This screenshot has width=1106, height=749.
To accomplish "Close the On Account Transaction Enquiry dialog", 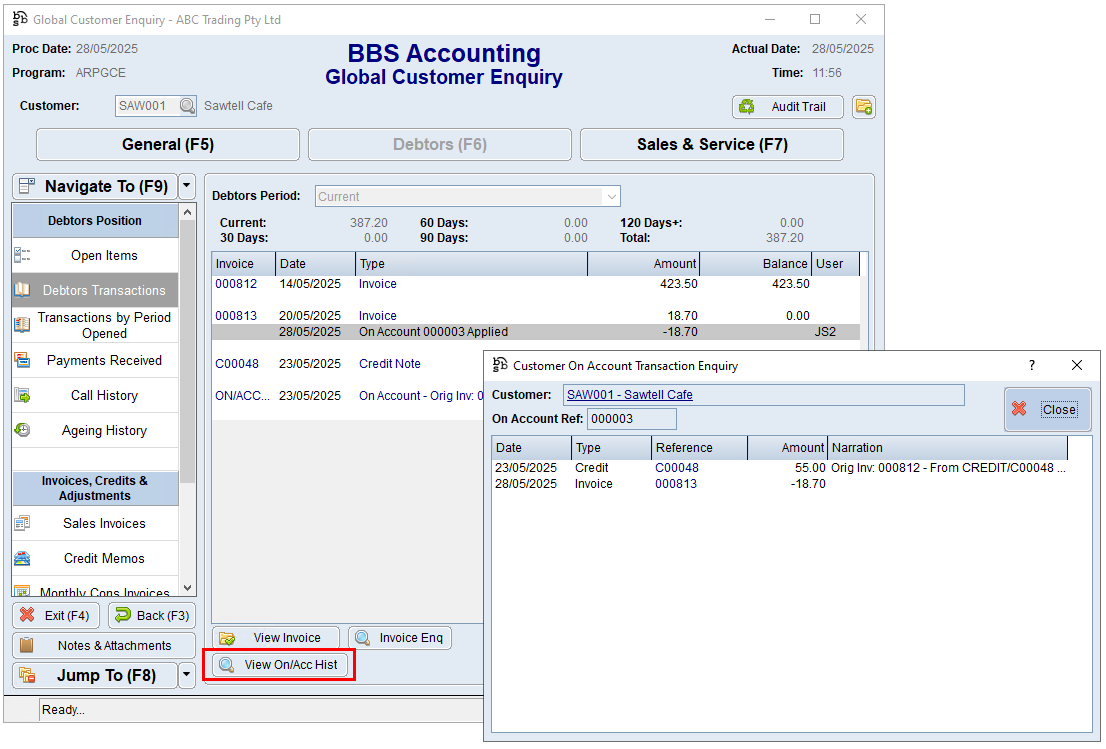I will (1047, 410).
